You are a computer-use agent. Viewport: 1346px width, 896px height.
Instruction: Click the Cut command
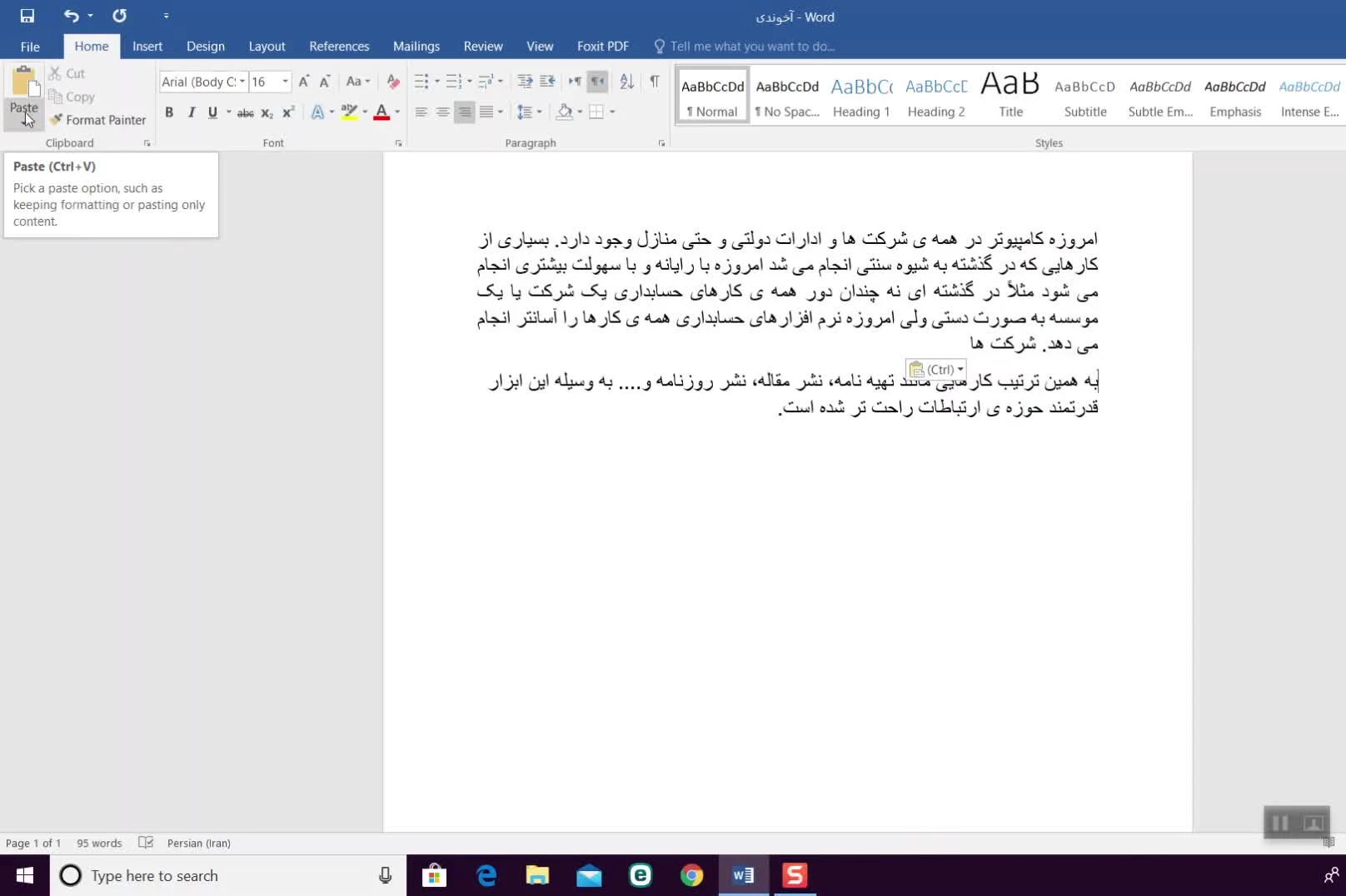coord(67,73)
